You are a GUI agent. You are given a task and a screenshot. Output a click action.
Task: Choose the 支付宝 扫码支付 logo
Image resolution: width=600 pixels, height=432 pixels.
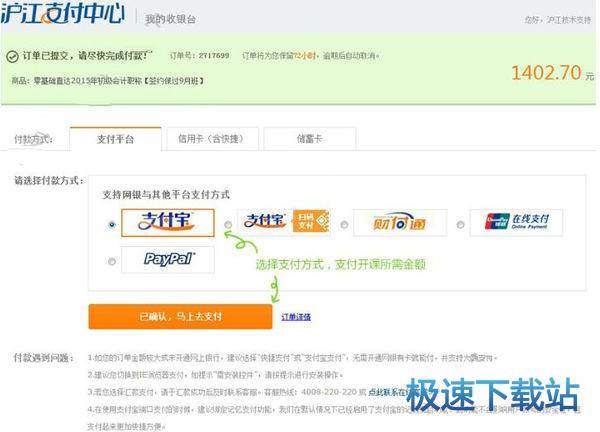284,222
